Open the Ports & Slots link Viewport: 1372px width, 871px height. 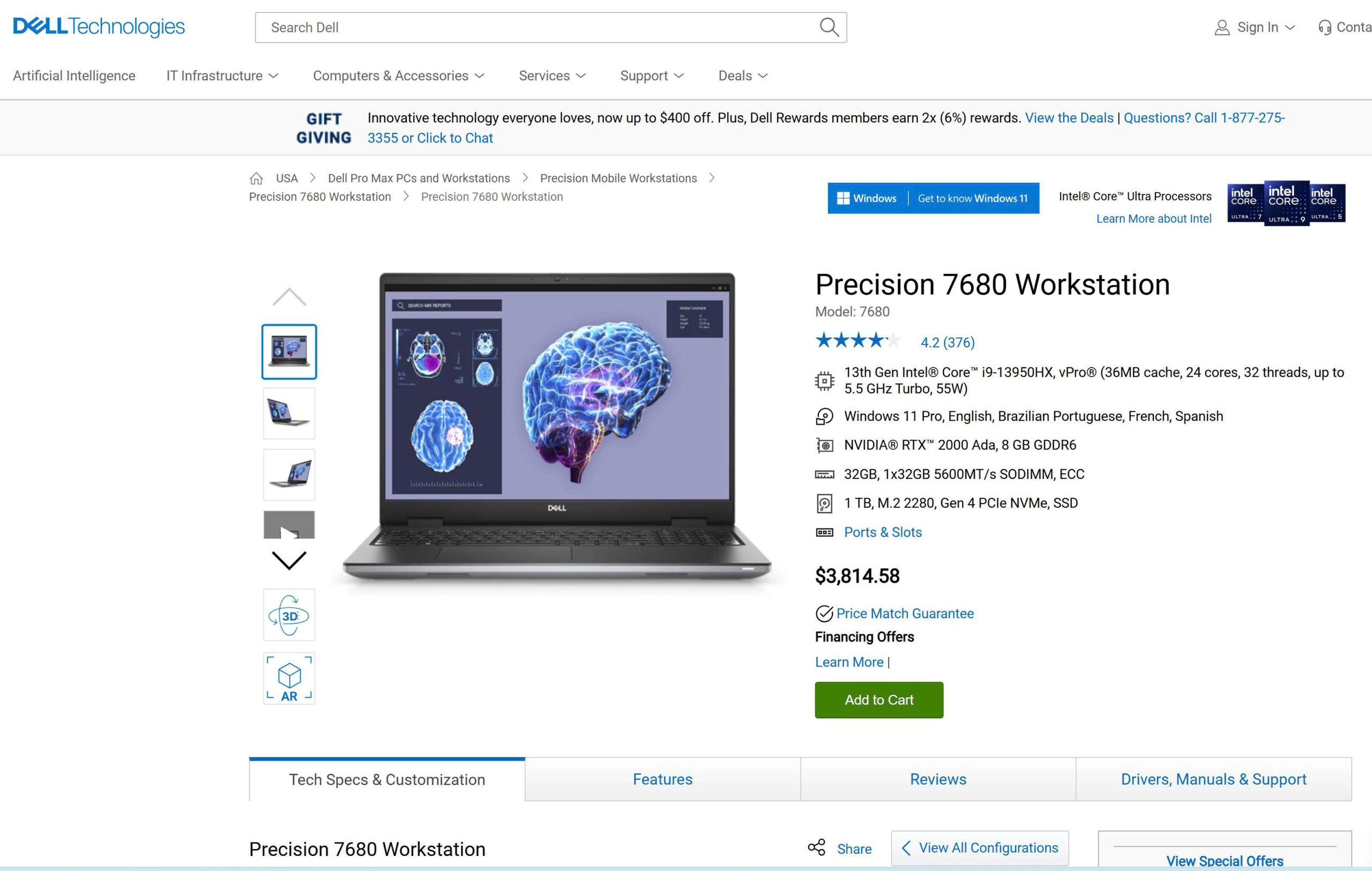pos(883,532)
